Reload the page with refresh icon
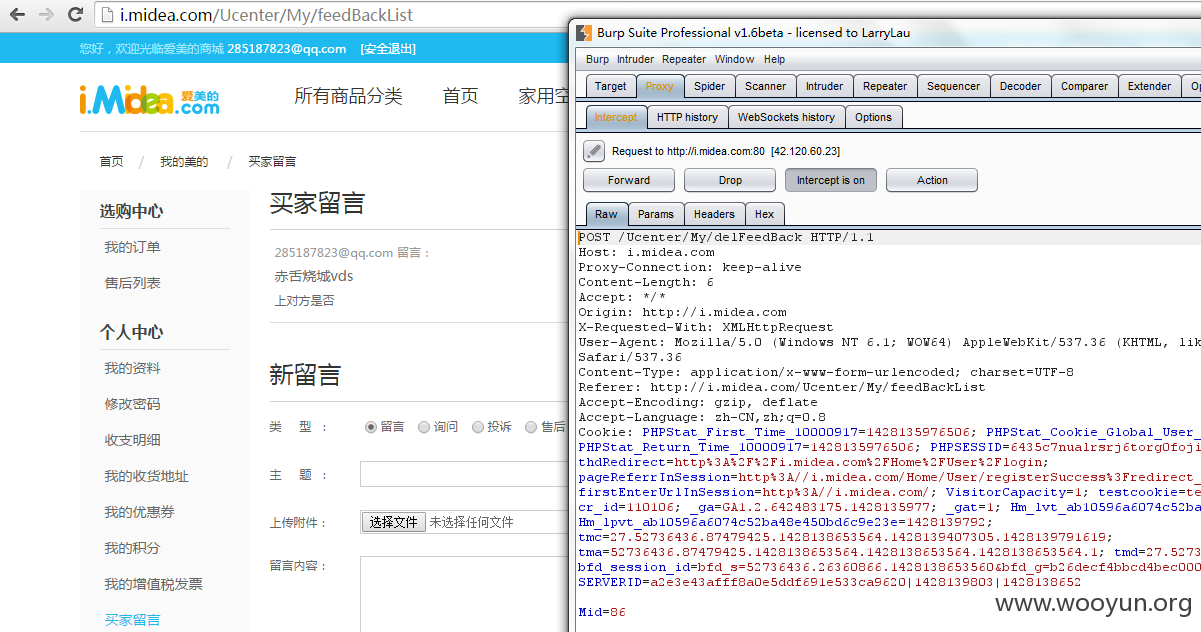This screenshot has width=1201, height=632. pyautogui.click(x=75, y=15)
